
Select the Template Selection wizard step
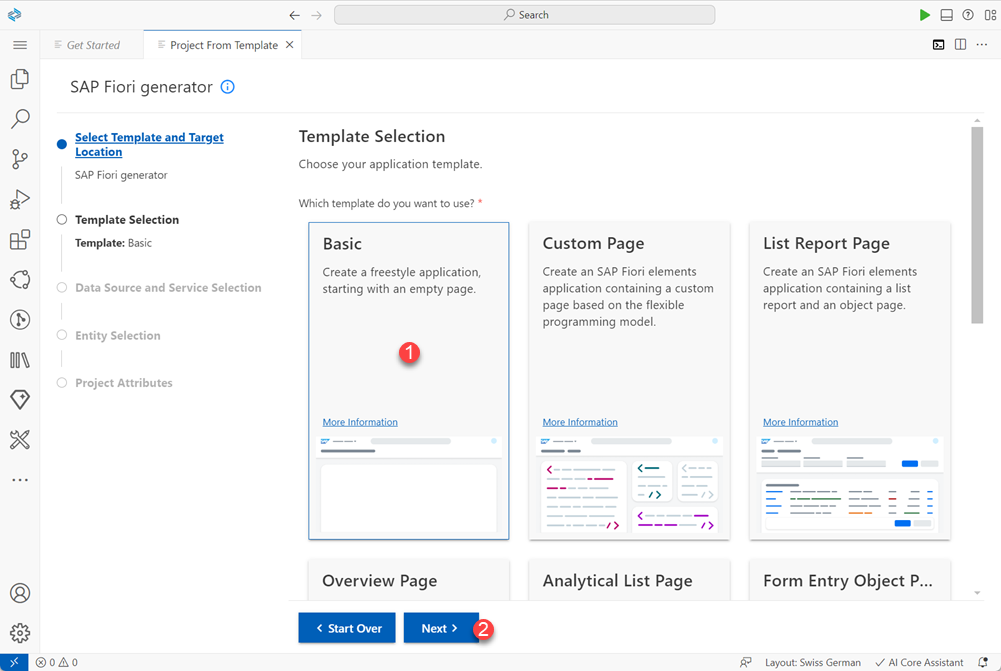(127, 220)
